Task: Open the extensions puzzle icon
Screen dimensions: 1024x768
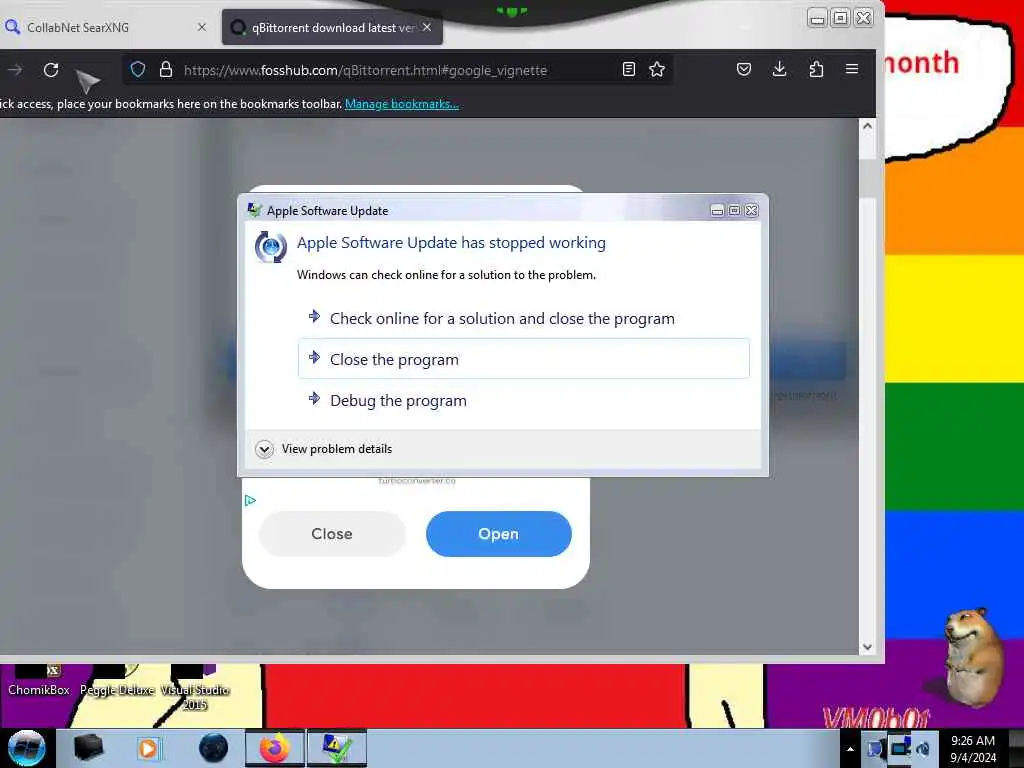Action: 816,69
